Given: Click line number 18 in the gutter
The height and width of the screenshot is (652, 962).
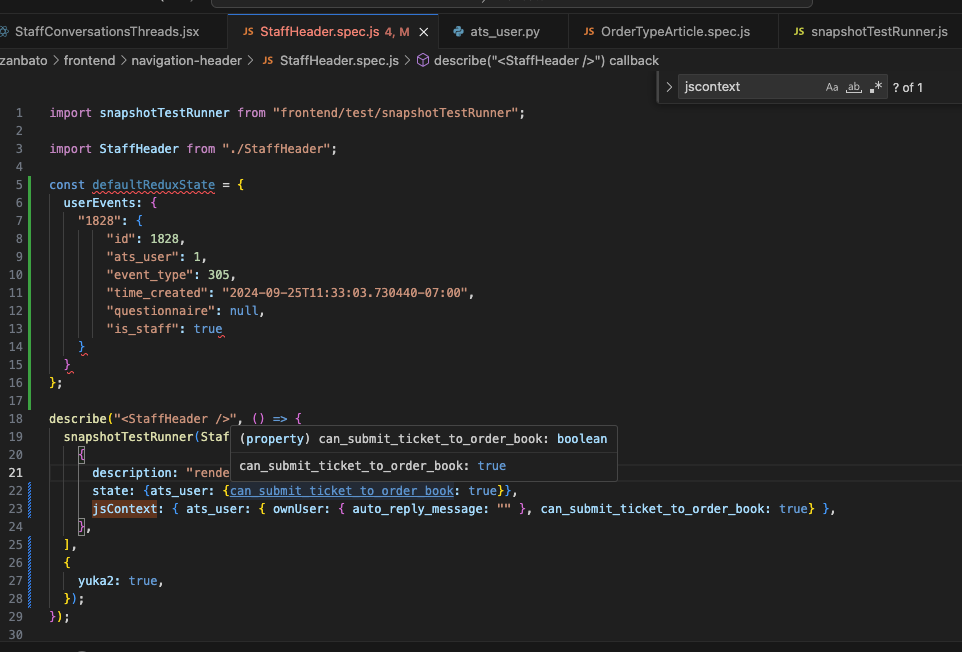Looking at the screenshot, I should [x=15, y=418].
